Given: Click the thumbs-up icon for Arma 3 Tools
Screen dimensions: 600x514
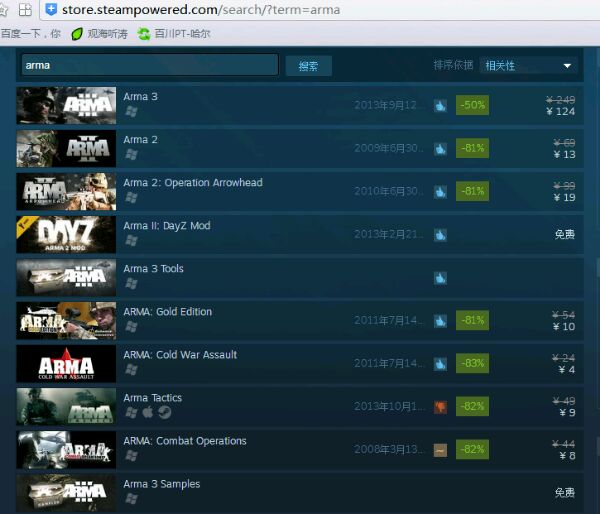Looking at the screenshot, I should 440,278.
